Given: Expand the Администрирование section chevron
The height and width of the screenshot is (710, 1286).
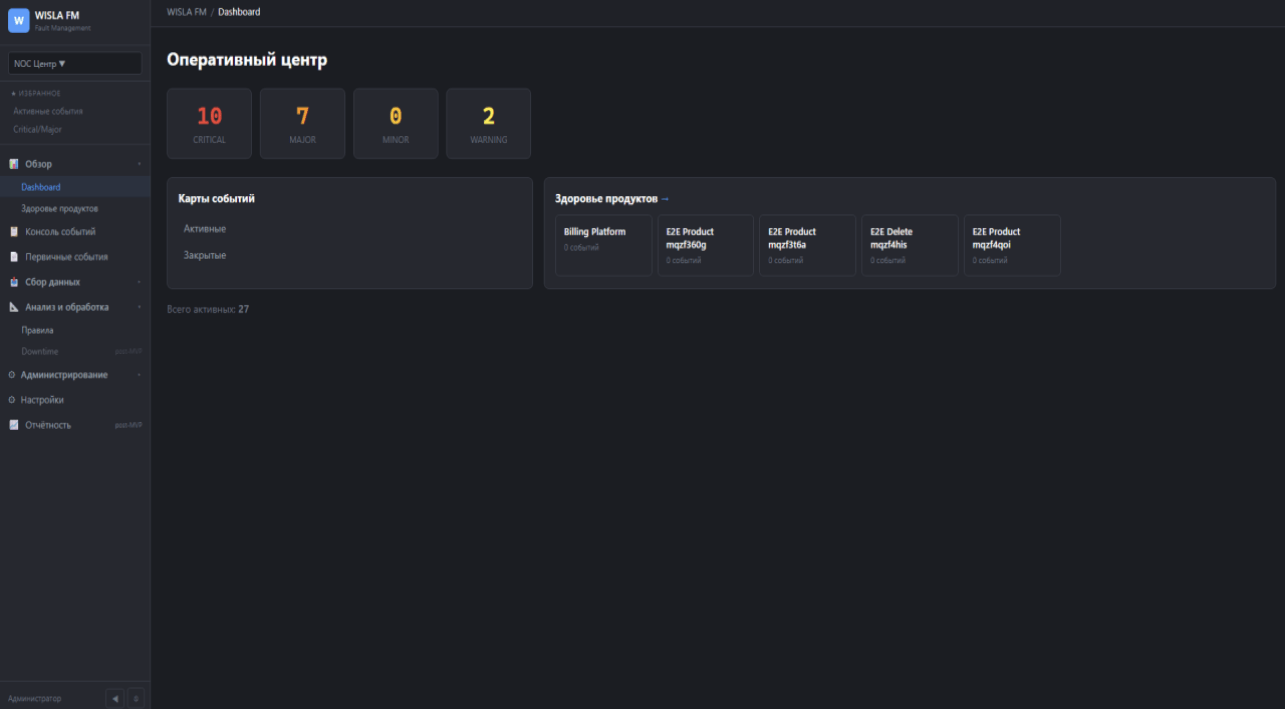Looking at the screenshot, I should click(x=139, y=375).
